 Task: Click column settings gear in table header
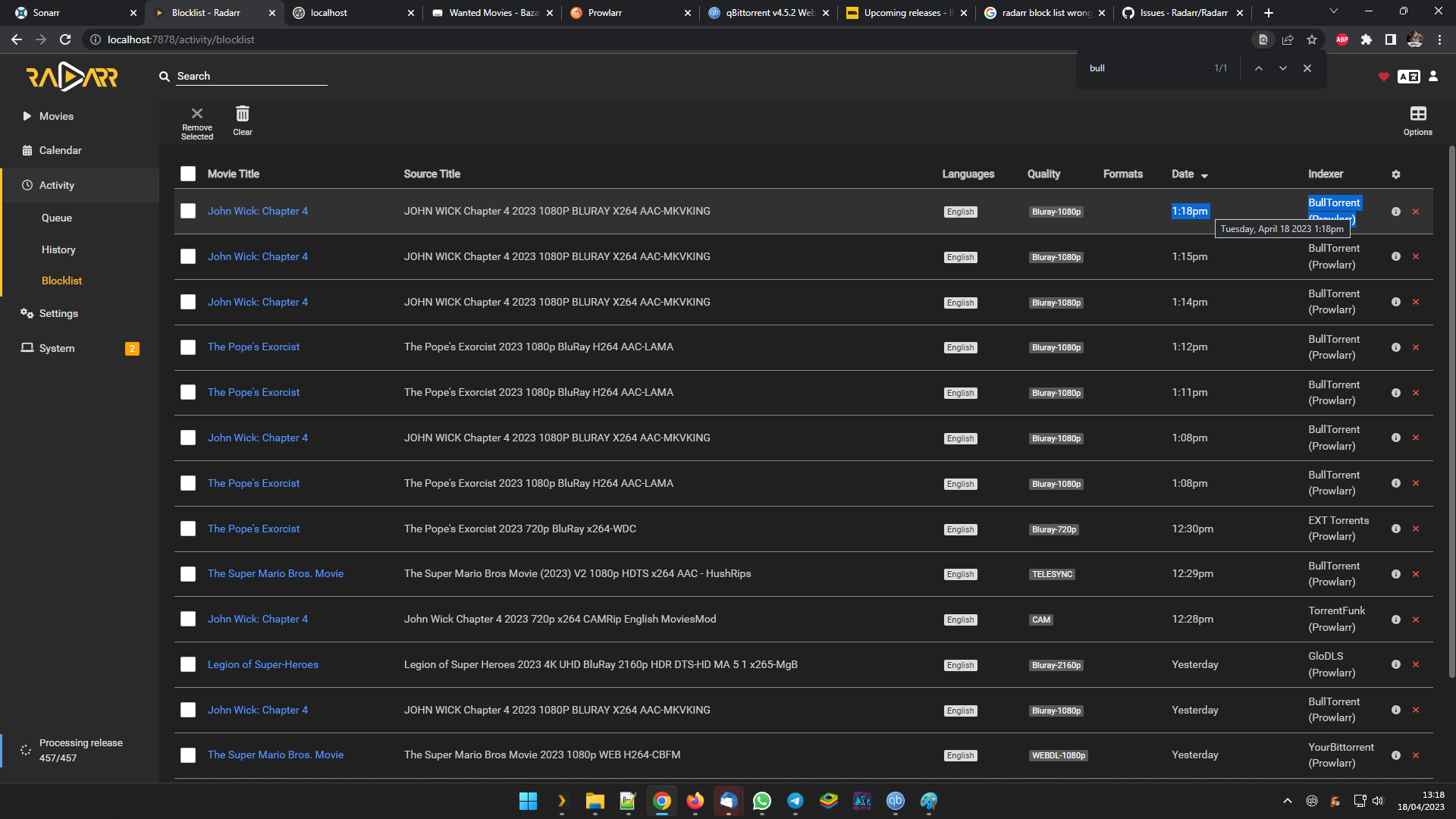(x=1395, y=174)
